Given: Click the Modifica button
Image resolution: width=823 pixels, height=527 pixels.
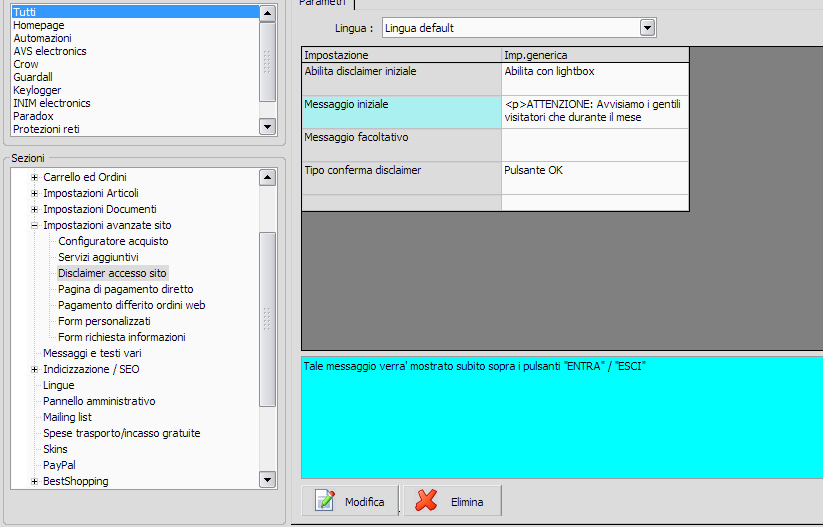Looking at the screenshot, I should pyautogui.click(x=350, y=501).
